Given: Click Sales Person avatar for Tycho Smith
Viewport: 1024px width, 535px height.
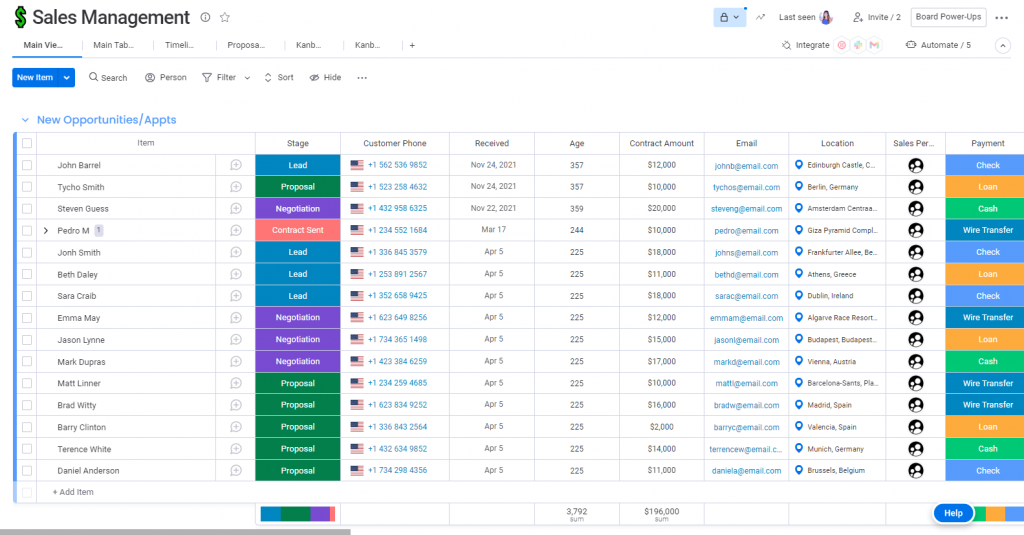Looking at the screenshot, I should pyautogui.click(x=916, y=187).
